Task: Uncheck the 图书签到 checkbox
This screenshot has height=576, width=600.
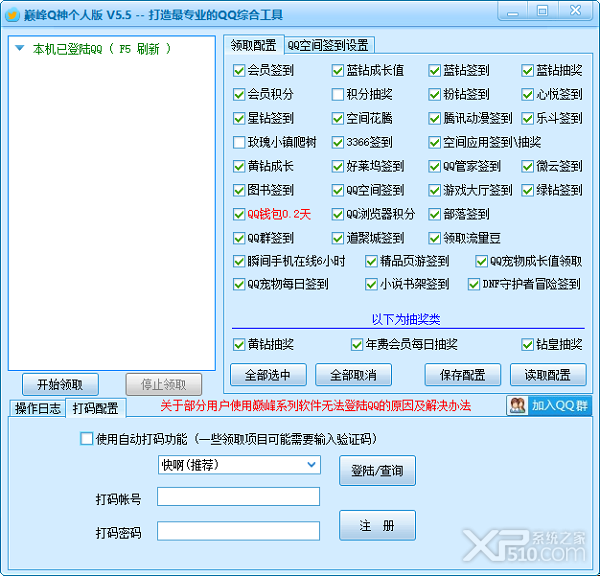Action: tap(239, 190)
